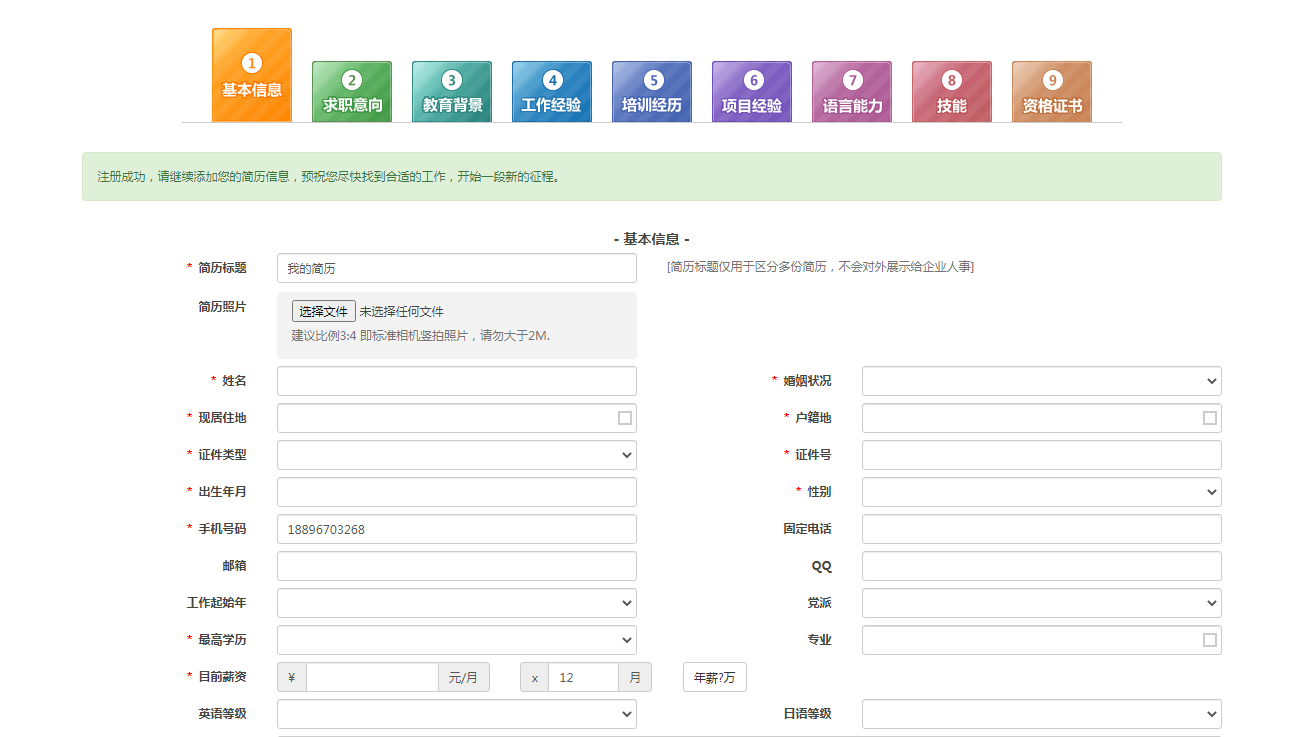Click the 未选择任何文件 text
The height and width of the screenshot is (737, 1295).
[401, 312]
